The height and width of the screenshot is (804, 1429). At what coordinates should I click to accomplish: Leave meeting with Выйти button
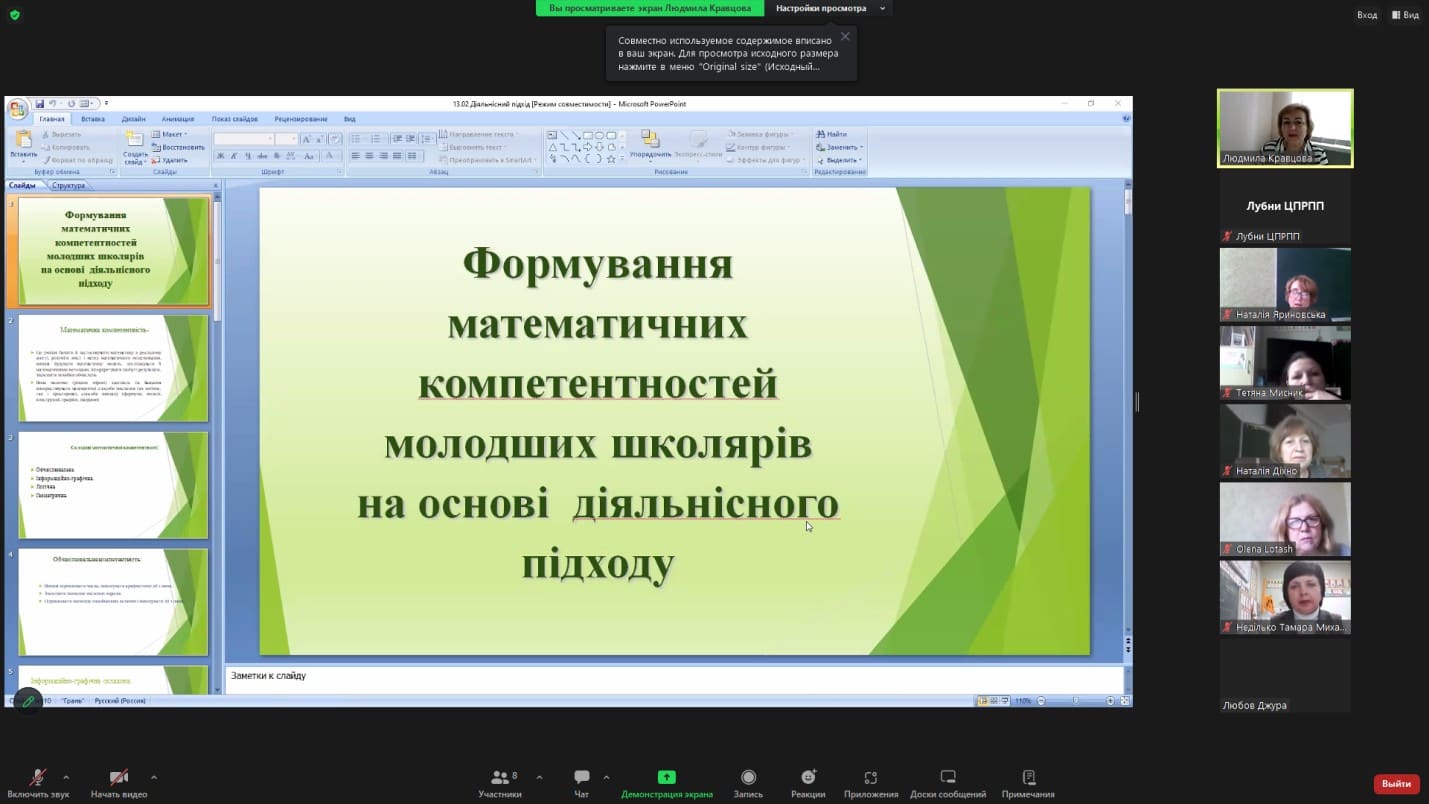coord(1396,784)
